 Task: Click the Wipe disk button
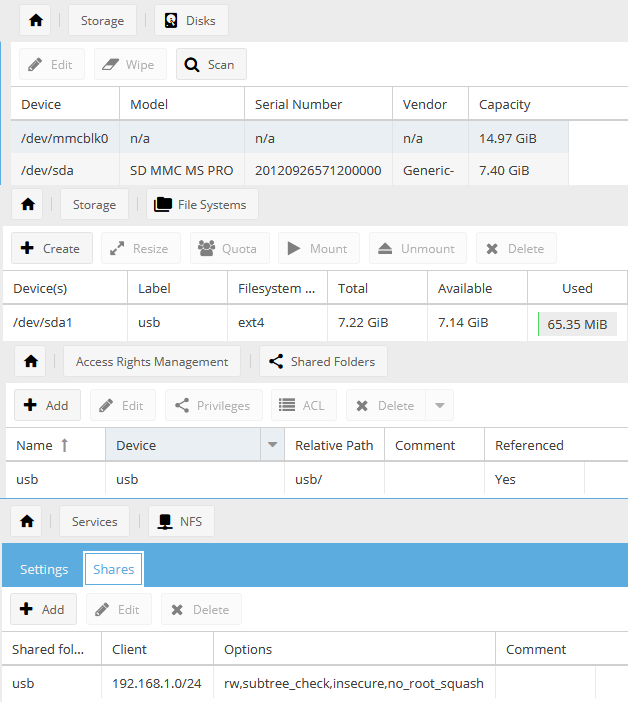click(130, 65)
